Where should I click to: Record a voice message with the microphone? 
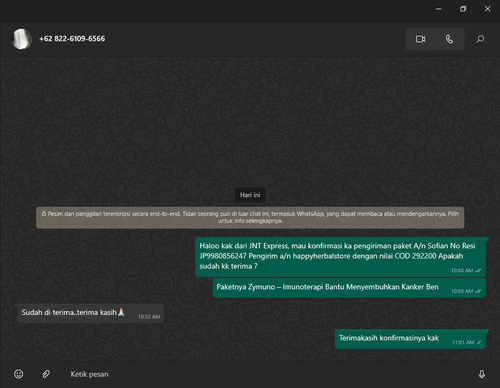click(482, 374)
